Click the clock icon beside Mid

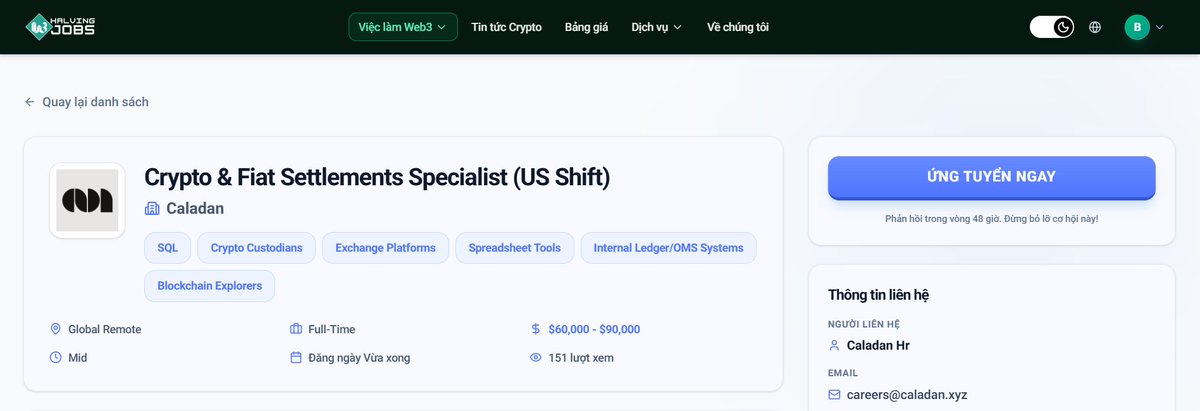click(56, 357)
